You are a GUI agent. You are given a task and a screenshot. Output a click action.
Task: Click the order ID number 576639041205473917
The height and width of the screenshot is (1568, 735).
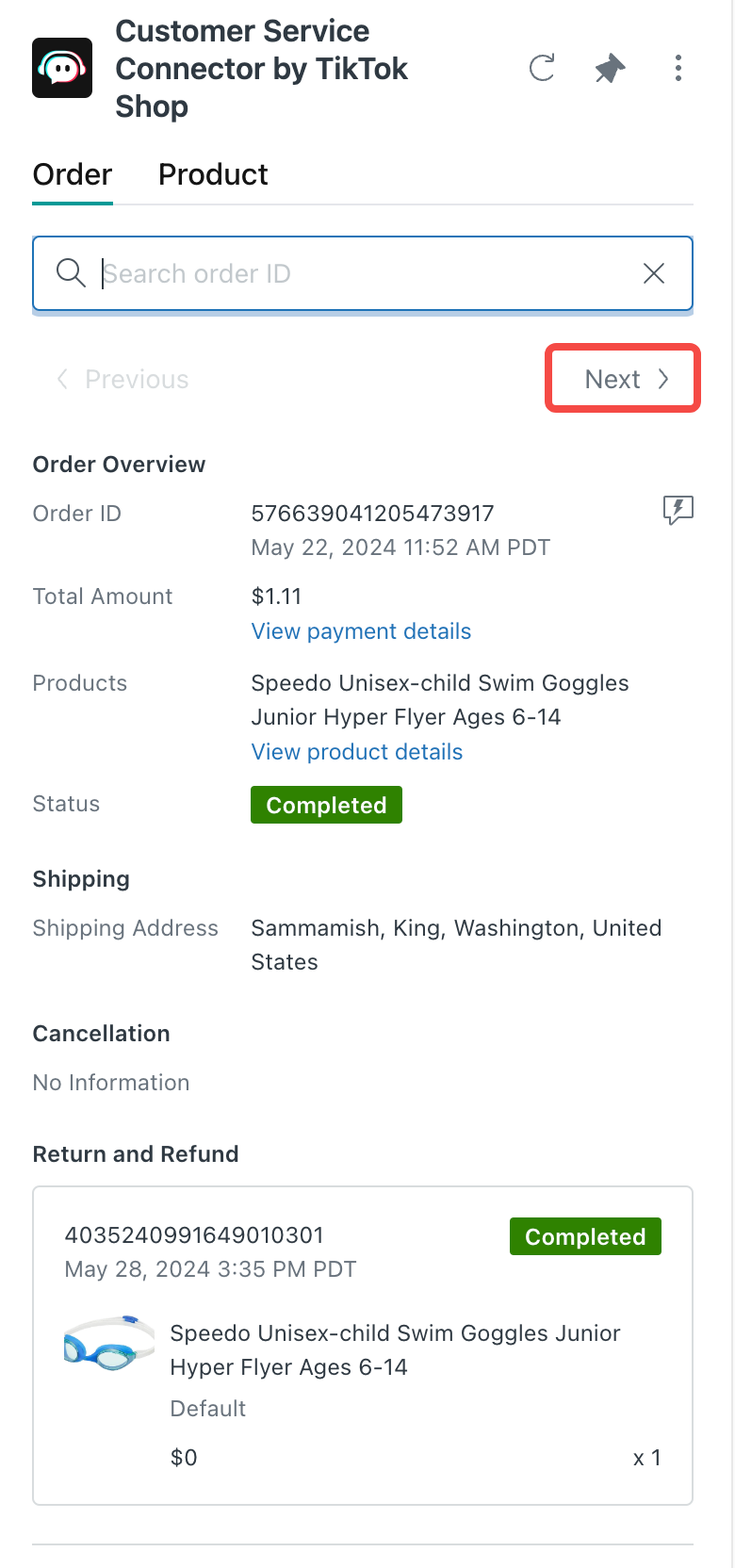(372, 514)
